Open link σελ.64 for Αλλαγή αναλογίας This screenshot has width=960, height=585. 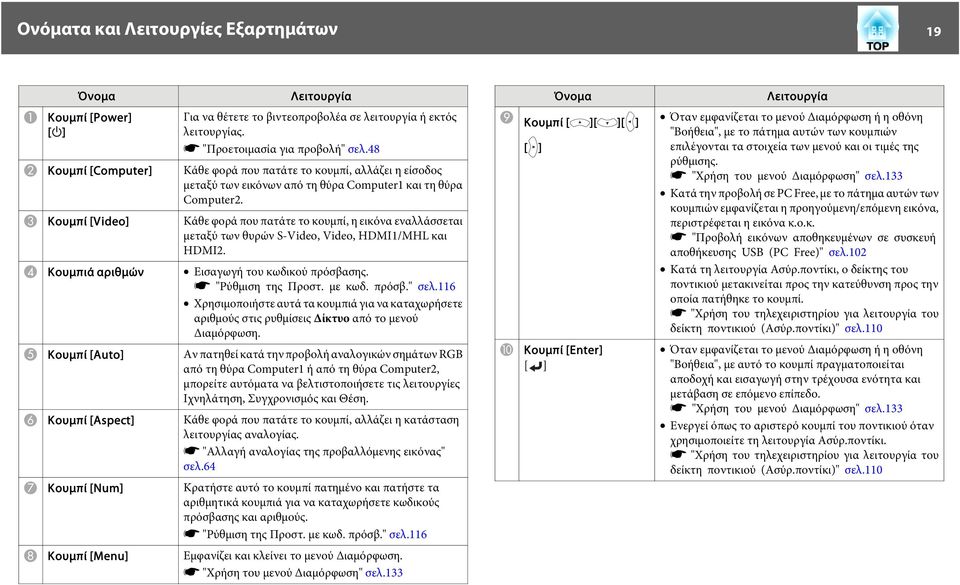tap(200, 466)
